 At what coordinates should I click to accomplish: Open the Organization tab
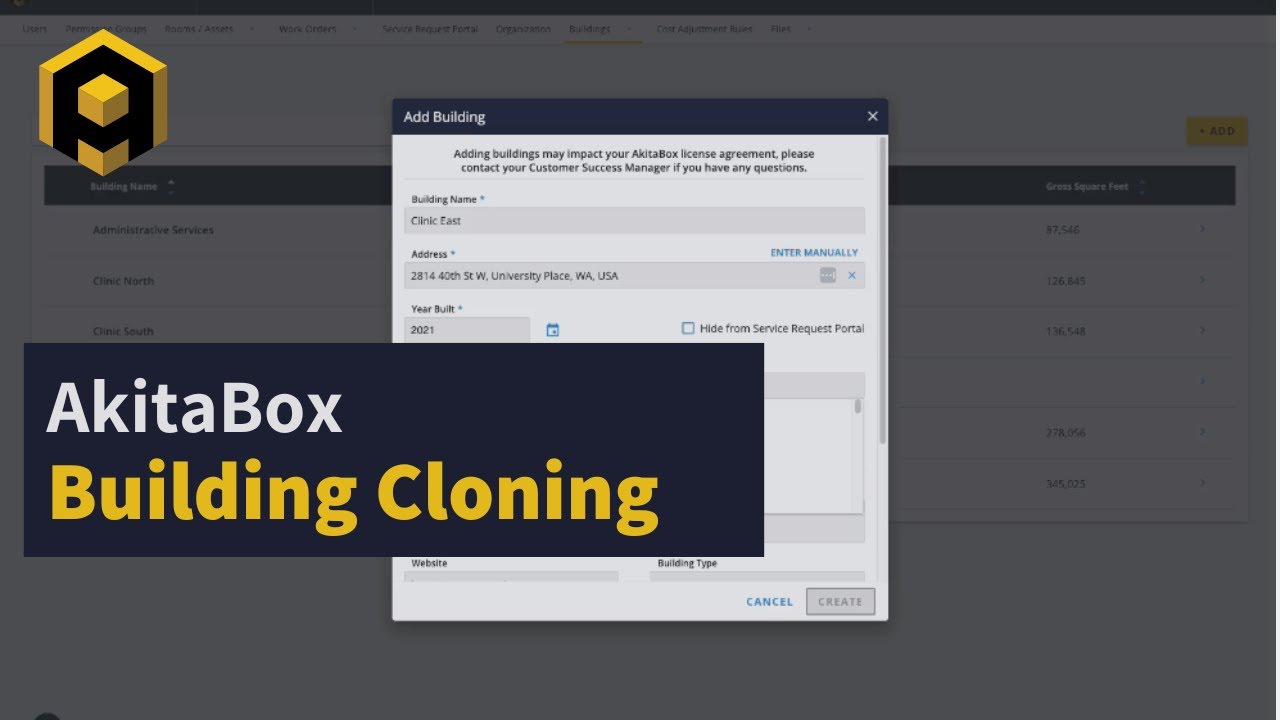(x=523, y=29)
